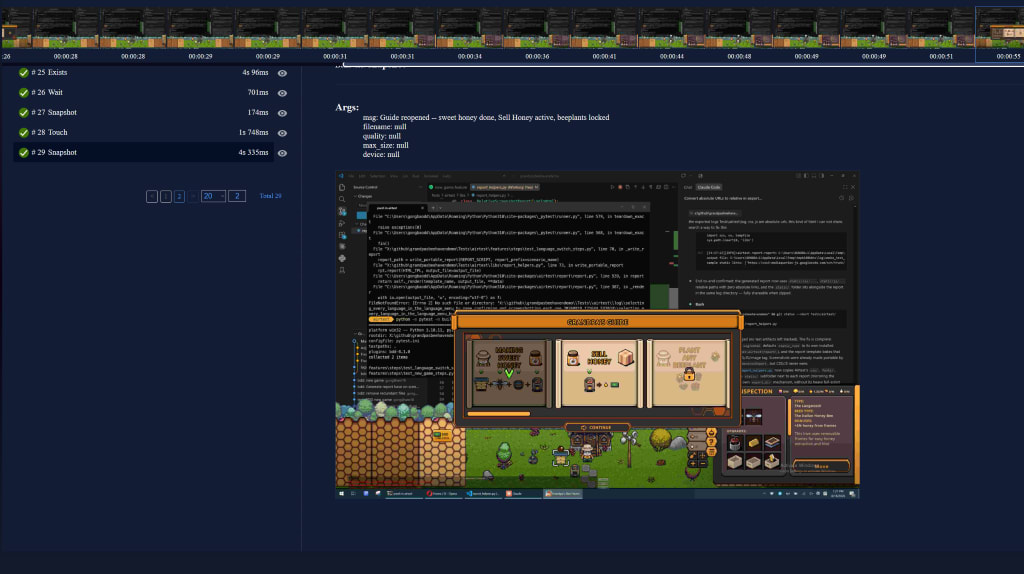Image resolution: width=1024 pixels, height=574 pixels.
Task: Select the "# 29 Snapshot" step row
Action: pos(144,152)
